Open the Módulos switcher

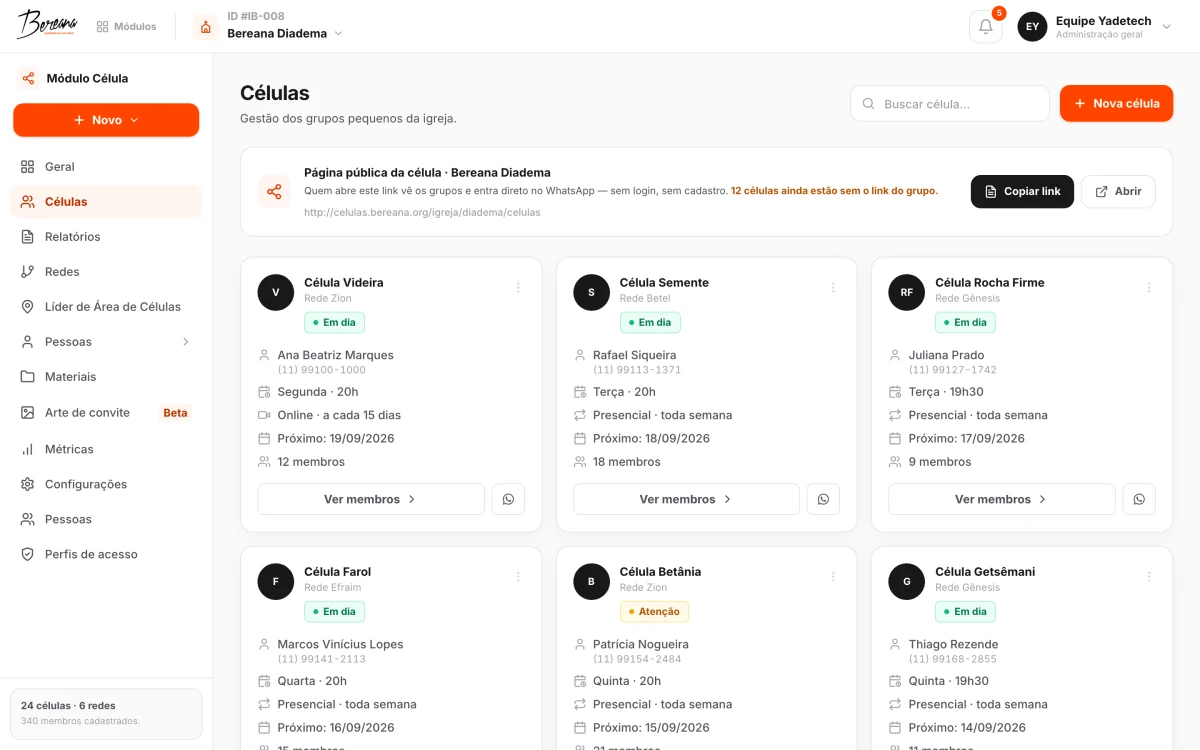pos(127,27)
